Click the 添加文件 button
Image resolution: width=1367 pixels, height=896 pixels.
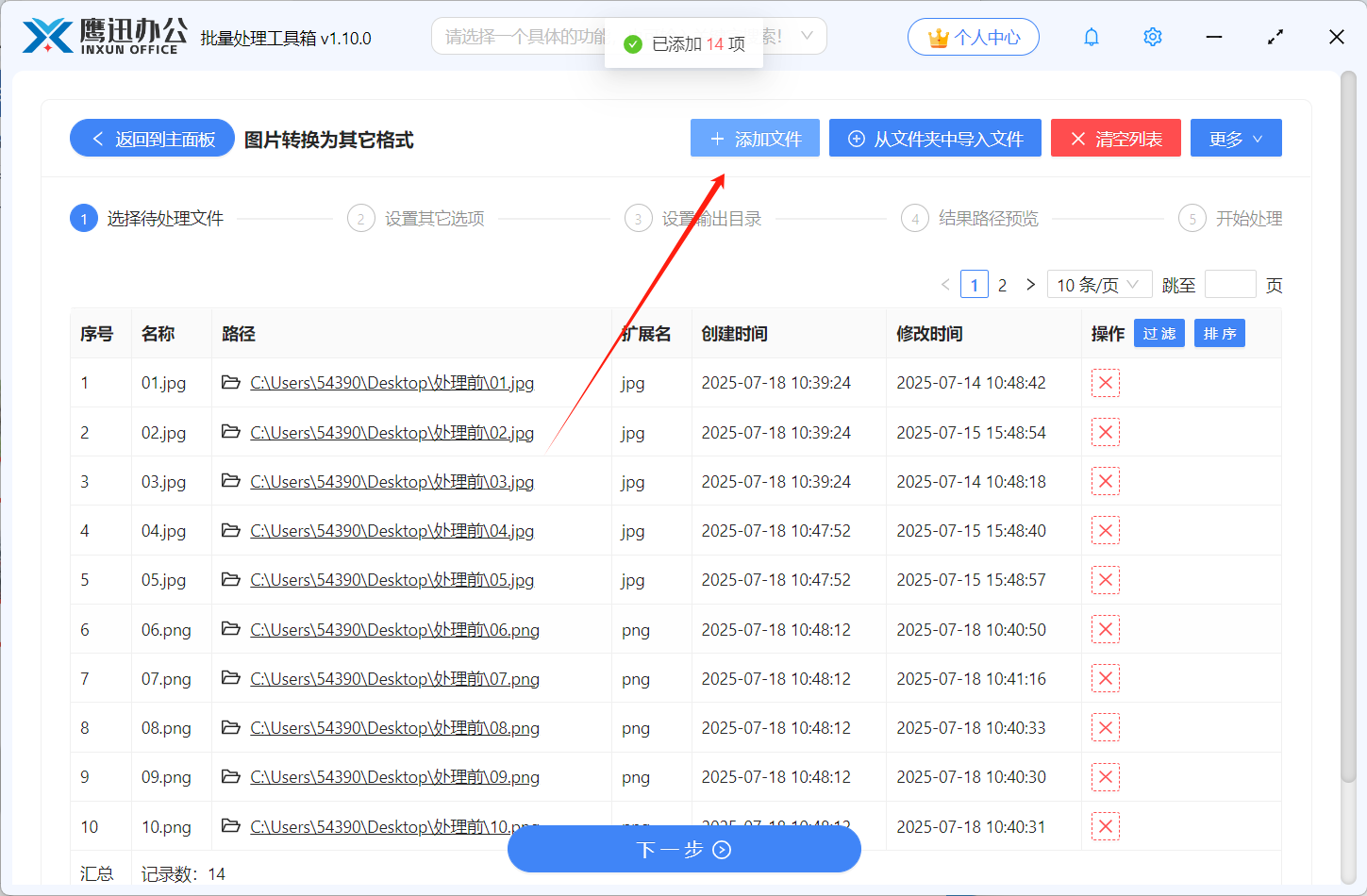pyautogui.click(x=755, y=138)
